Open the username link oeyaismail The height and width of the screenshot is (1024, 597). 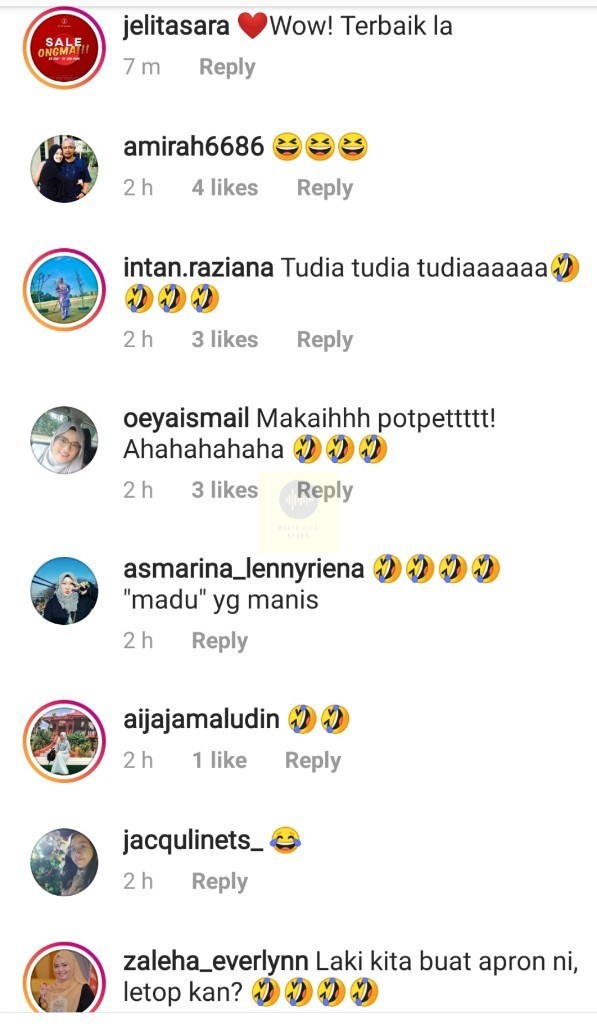click(186, 418)
